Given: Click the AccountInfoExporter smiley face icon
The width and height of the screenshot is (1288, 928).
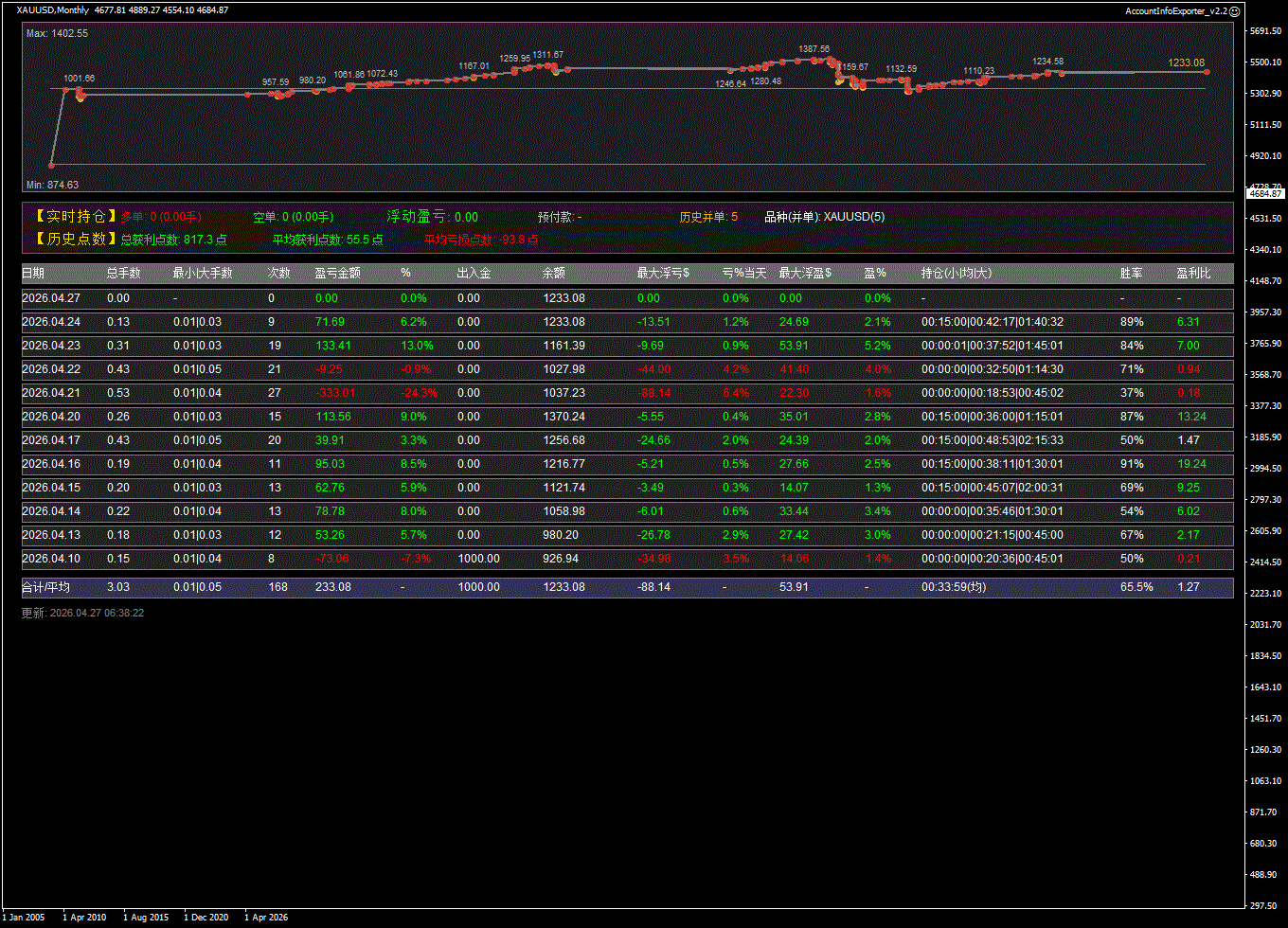Looking at the screenshot, I should pos(1234,10).
